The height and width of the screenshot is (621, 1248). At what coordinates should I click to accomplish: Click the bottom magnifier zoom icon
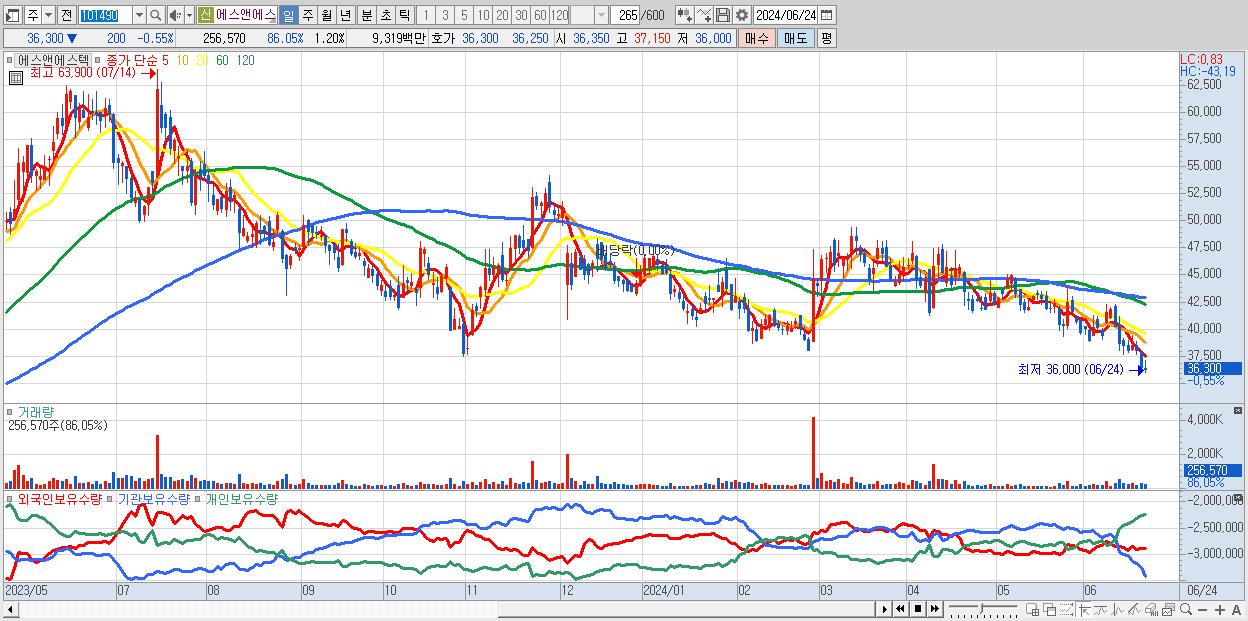(1185, 609)
